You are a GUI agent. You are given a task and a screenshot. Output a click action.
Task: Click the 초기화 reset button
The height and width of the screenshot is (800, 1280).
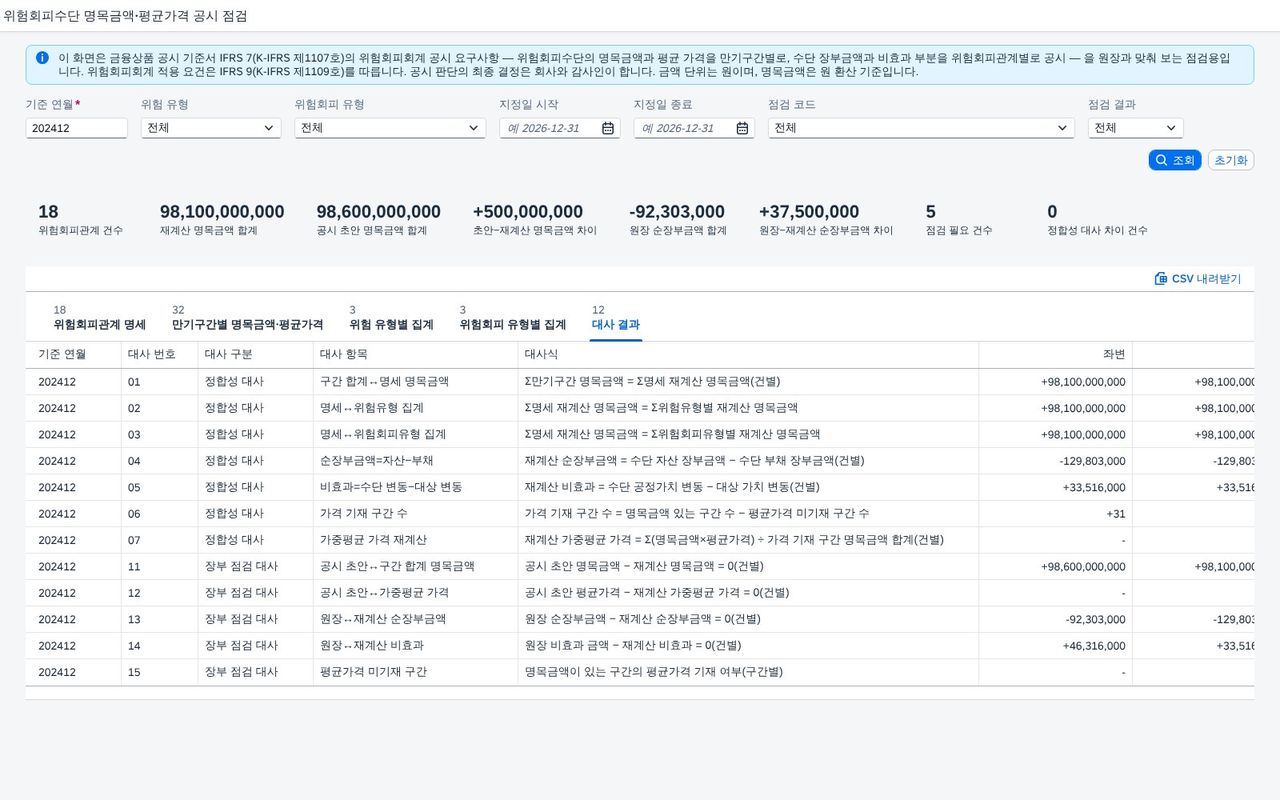[x=1231, y=160]
